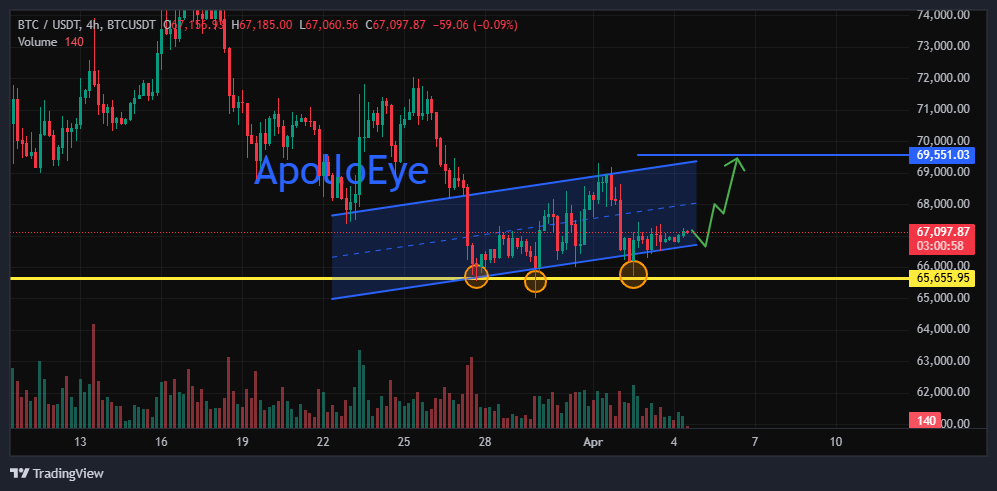
Task: Click the 67,097.87 current price label
Action: [x=944, y=233]
